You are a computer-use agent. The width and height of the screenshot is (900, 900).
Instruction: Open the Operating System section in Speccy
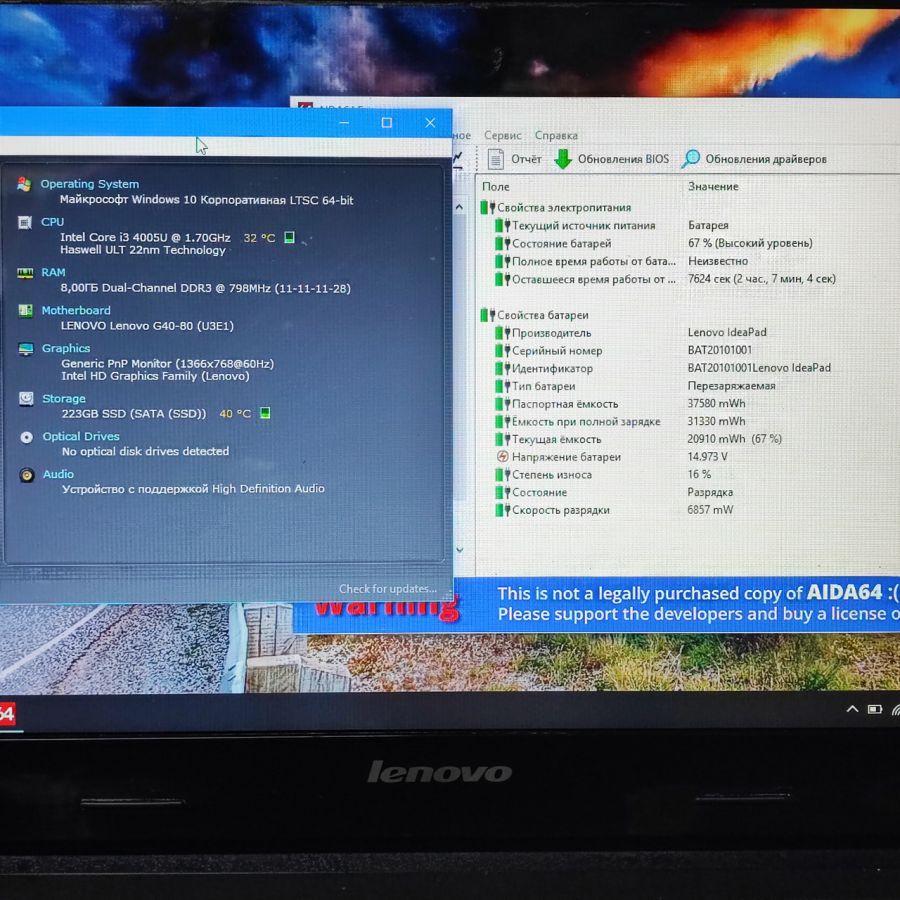90,184
